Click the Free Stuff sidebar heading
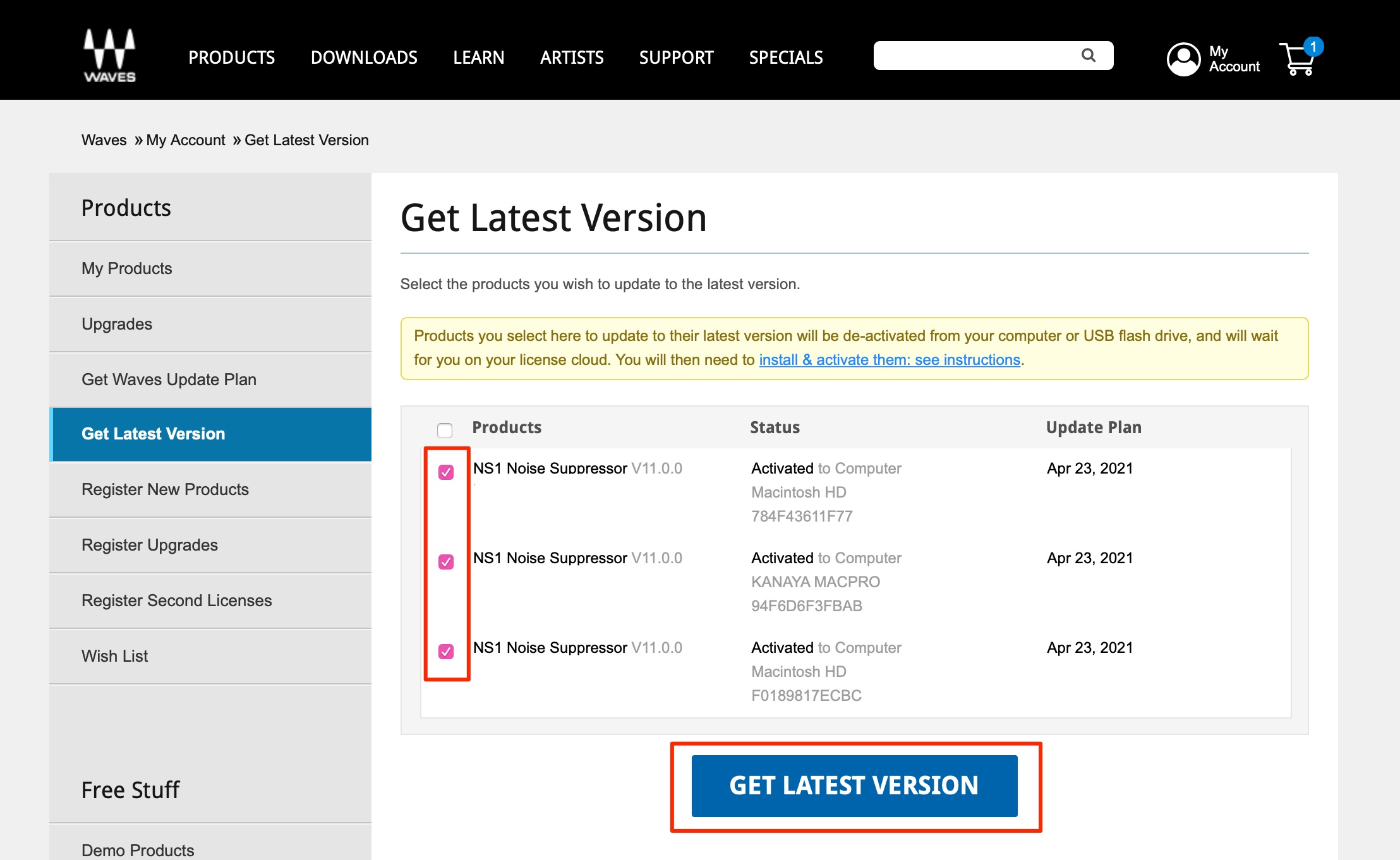The height and width of the screenshot is (860, 1400). tap(130, 790)
